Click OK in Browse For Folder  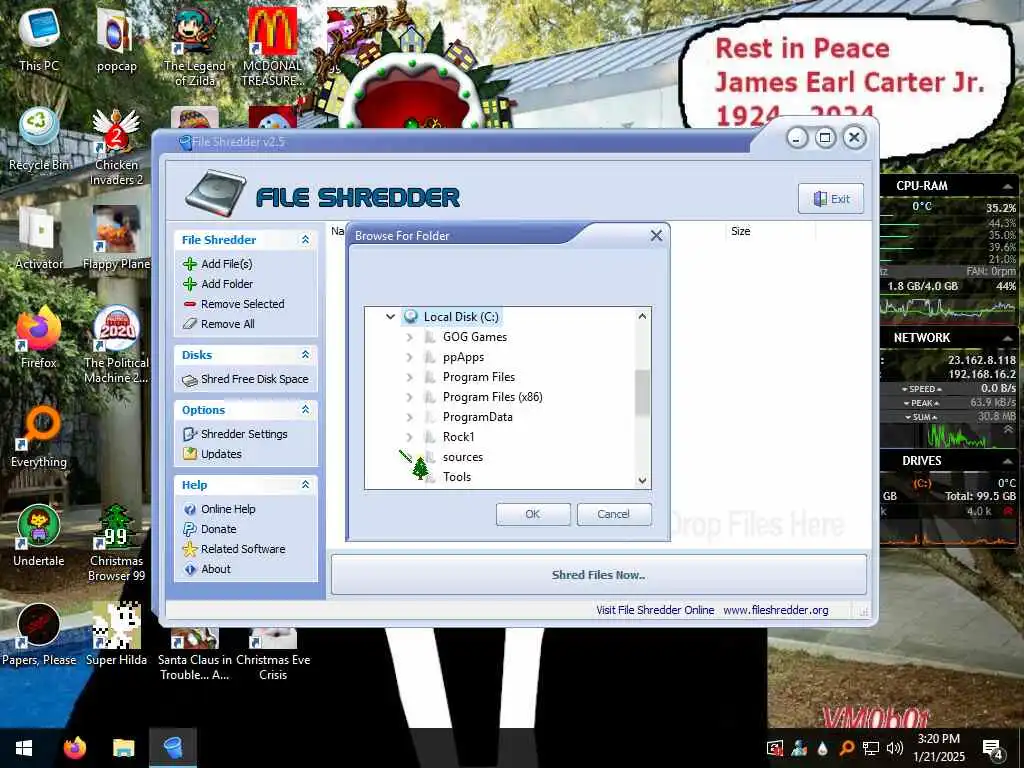533,514
